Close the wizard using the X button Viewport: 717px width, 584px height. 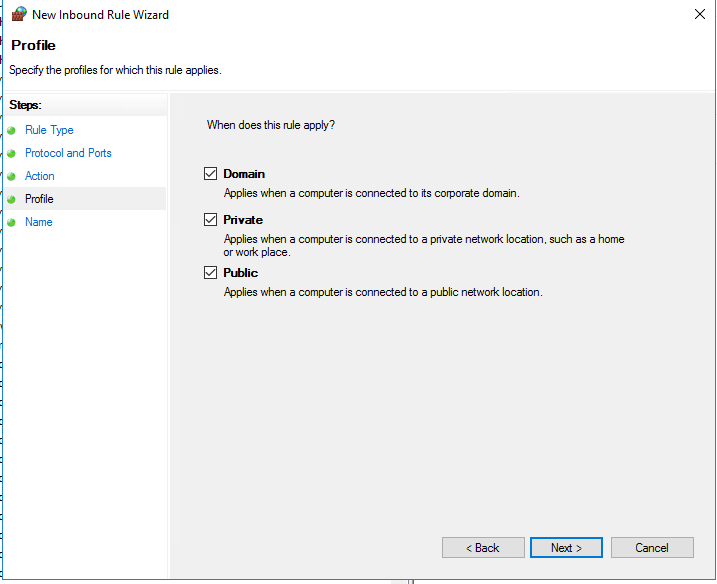pos(697,15)
